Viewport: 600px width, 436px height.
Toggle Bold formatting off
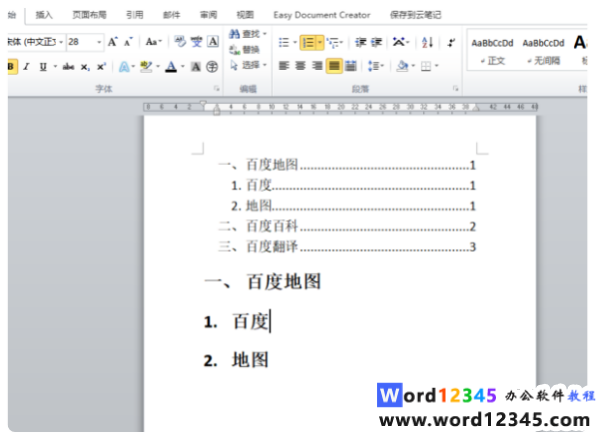tap(11, 67)
